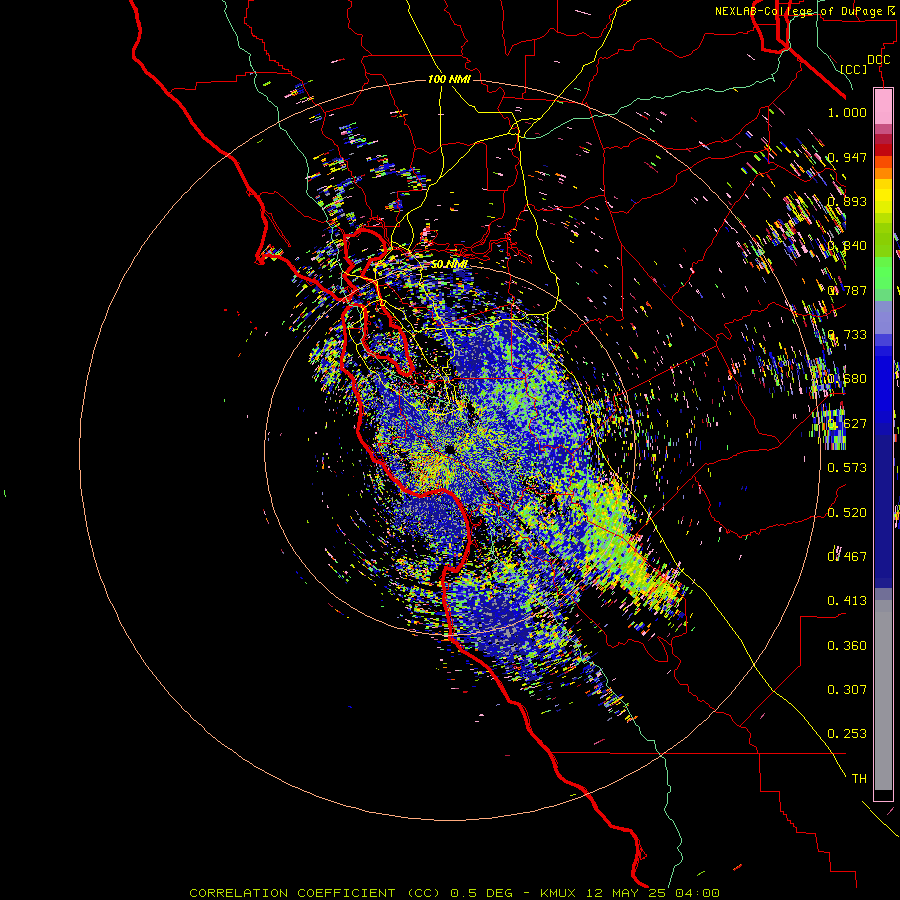
Task: Click the 0.947 legend value
Action: (x=847, y=157)
